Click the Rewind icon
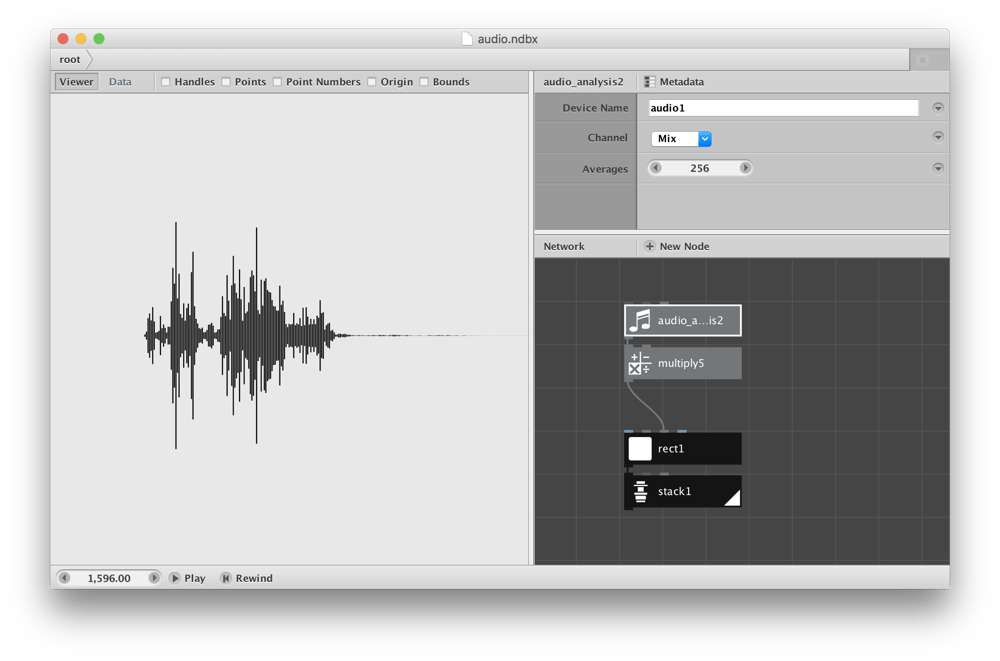This screenshot has width=1000, height=661. coord(225,578)
